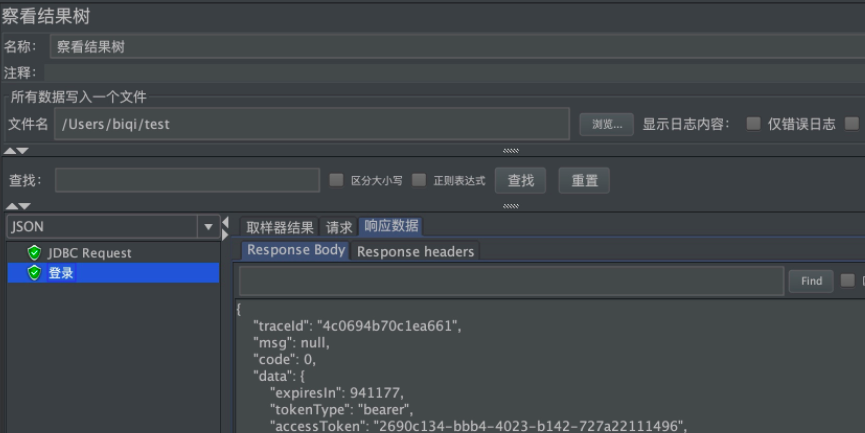The width and height of the screenshot is (865, 433).
Task: Select the 响应数据 tab
Action: (x=391, y=226)
